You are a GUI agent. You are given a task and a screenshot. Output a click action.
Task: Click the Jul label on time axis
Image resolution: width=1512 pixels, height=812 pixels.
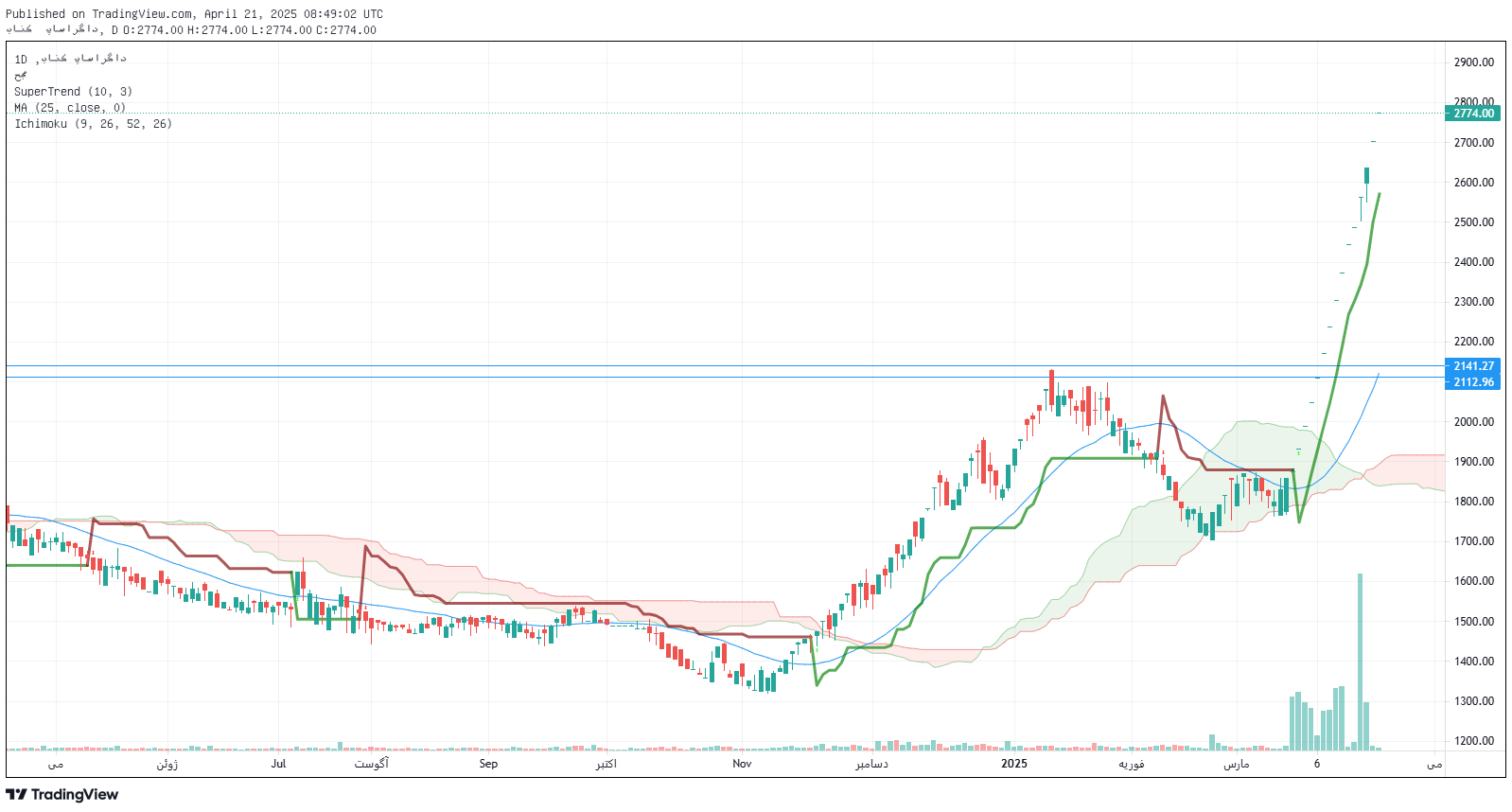pyautogui.click(x=278, y=764)
